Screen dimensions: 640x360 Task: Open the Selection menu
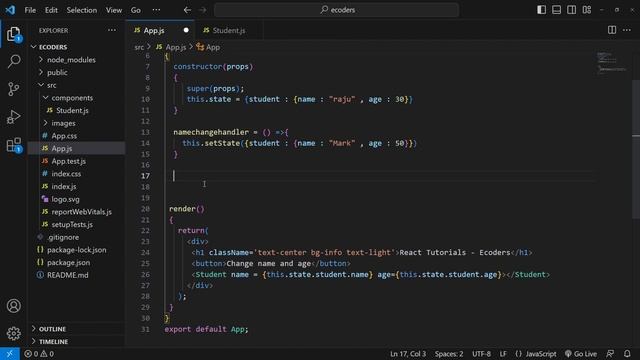point(82,10)
